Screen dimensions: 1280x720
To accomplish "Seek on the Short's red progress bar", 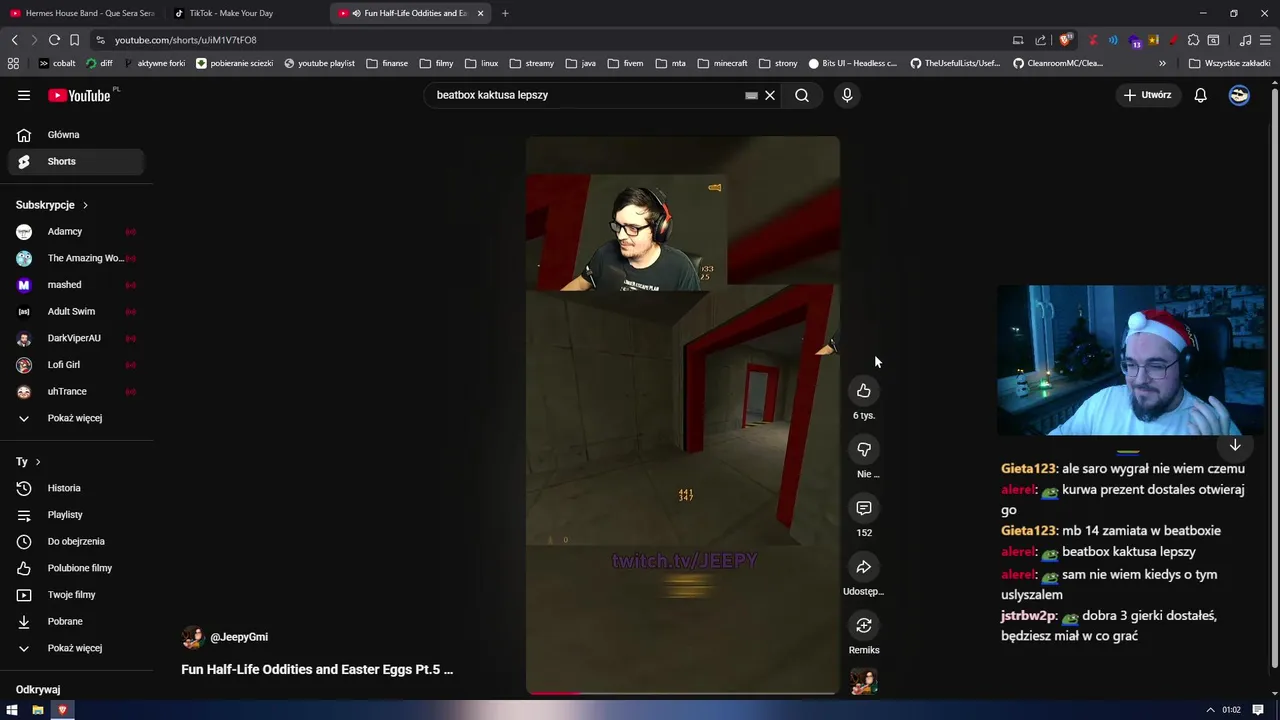I will point(683,692).
